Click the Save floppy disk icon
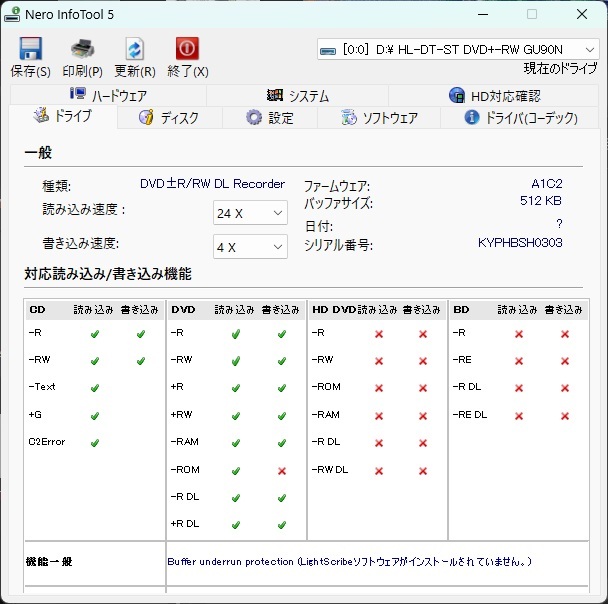Screen dimensions: 608x604 (30, 49)
